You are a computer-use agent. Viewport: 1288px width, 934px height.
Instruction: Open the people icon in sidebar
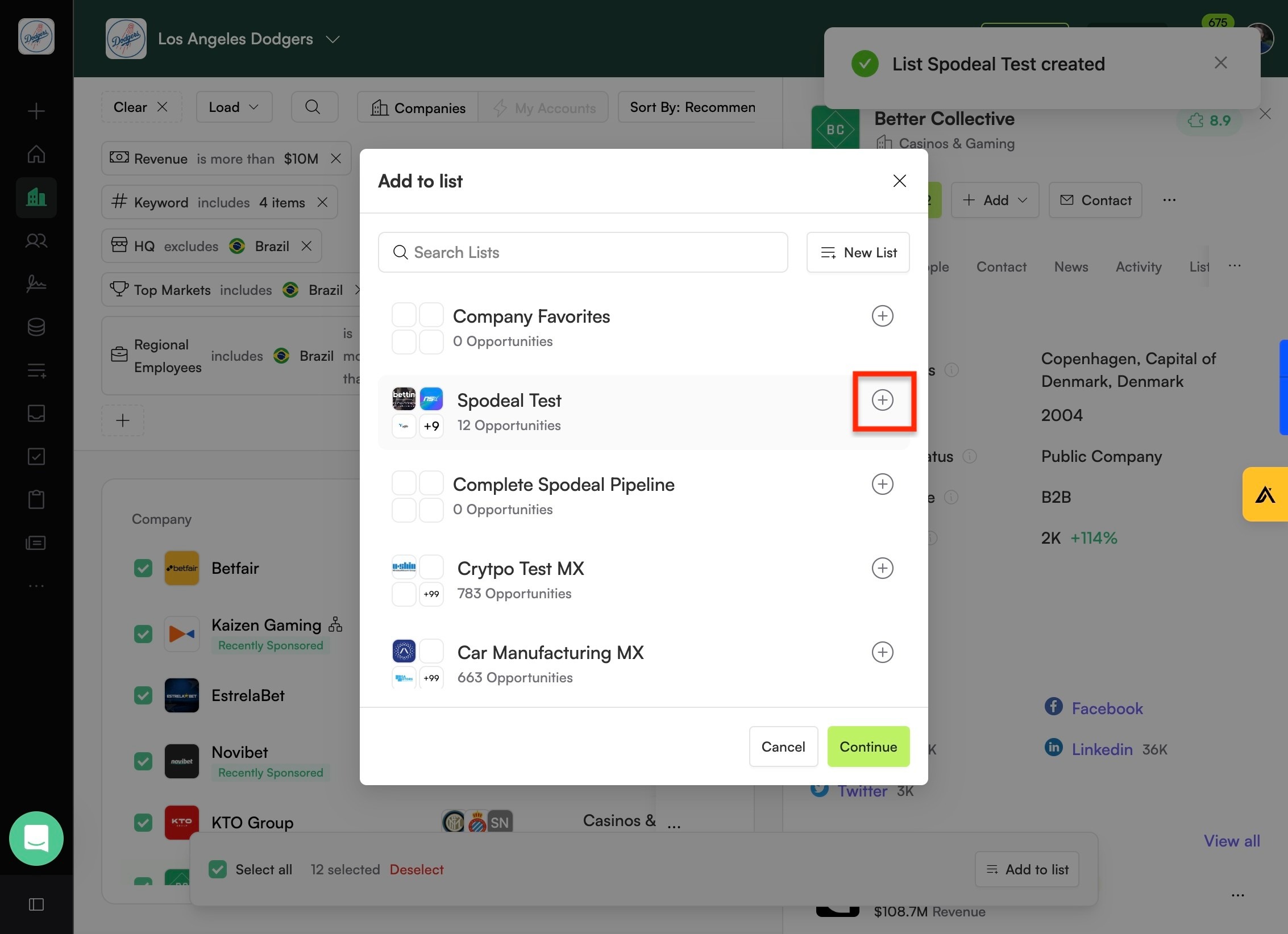[36, 240]
